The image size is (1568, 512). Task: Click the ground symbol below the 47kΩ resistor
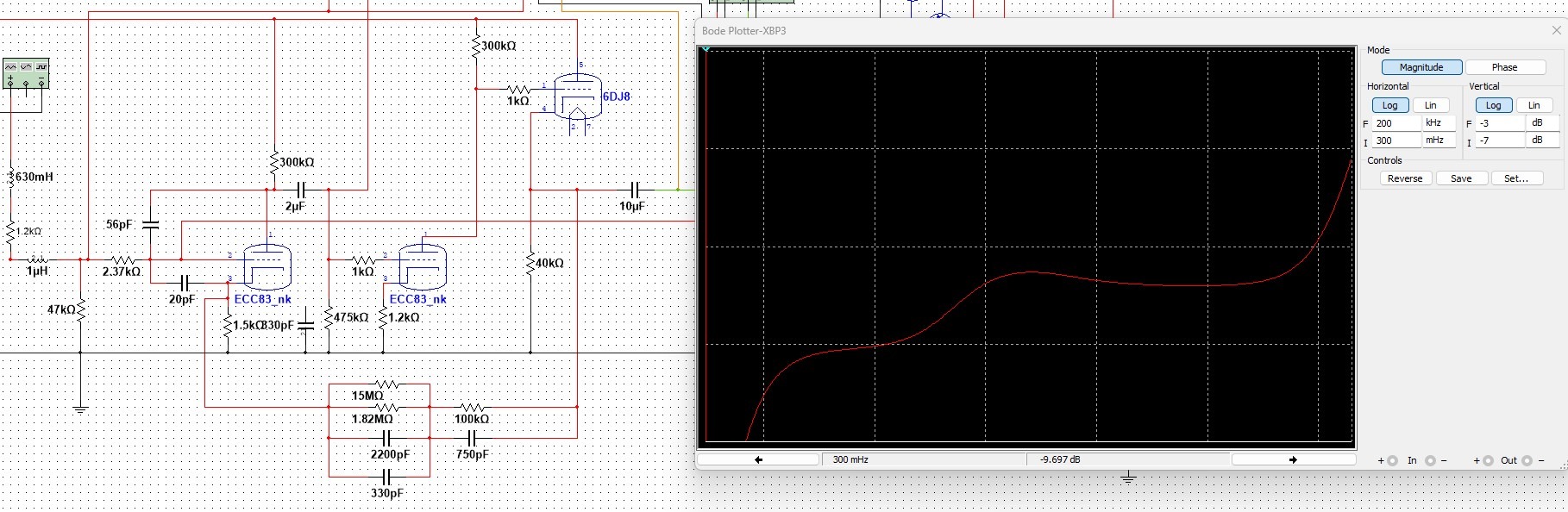pos(80,409)
